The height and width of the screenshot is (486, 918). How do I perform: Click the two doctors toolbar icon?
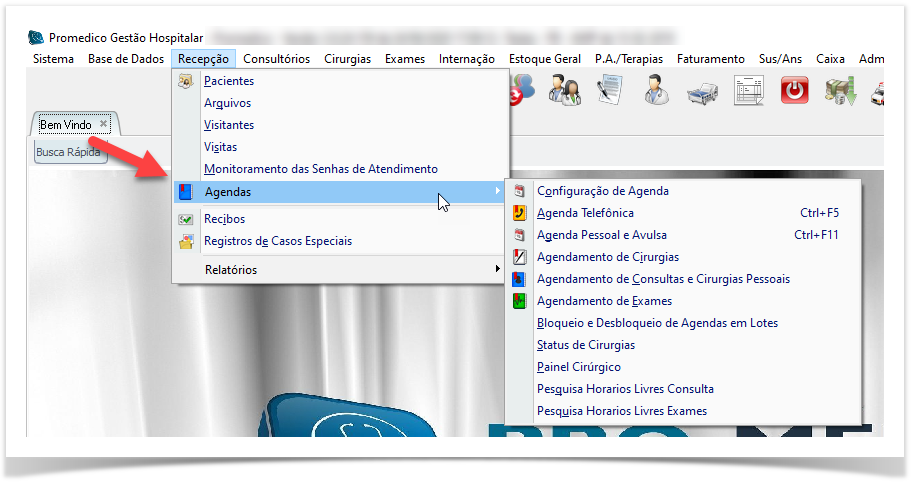(x=566, y=91)
